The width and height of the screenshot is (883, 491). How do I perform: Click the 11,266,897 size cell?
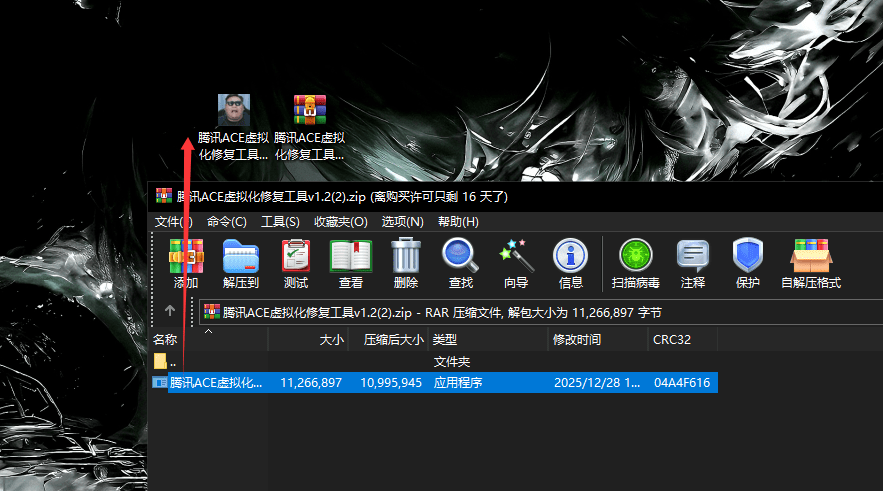point(311,383)
